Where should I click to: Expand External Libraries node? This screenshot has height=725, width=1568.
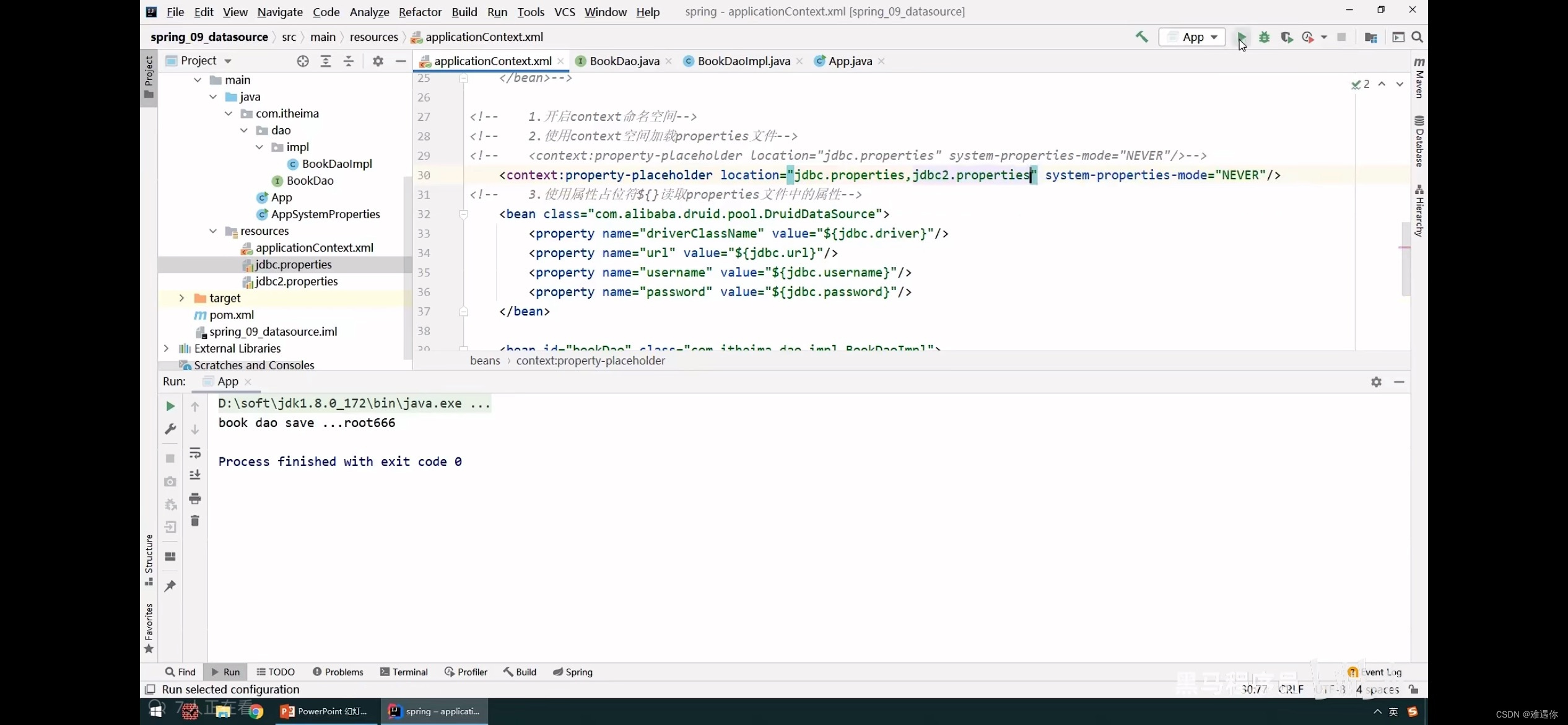(x=166, y=348)
